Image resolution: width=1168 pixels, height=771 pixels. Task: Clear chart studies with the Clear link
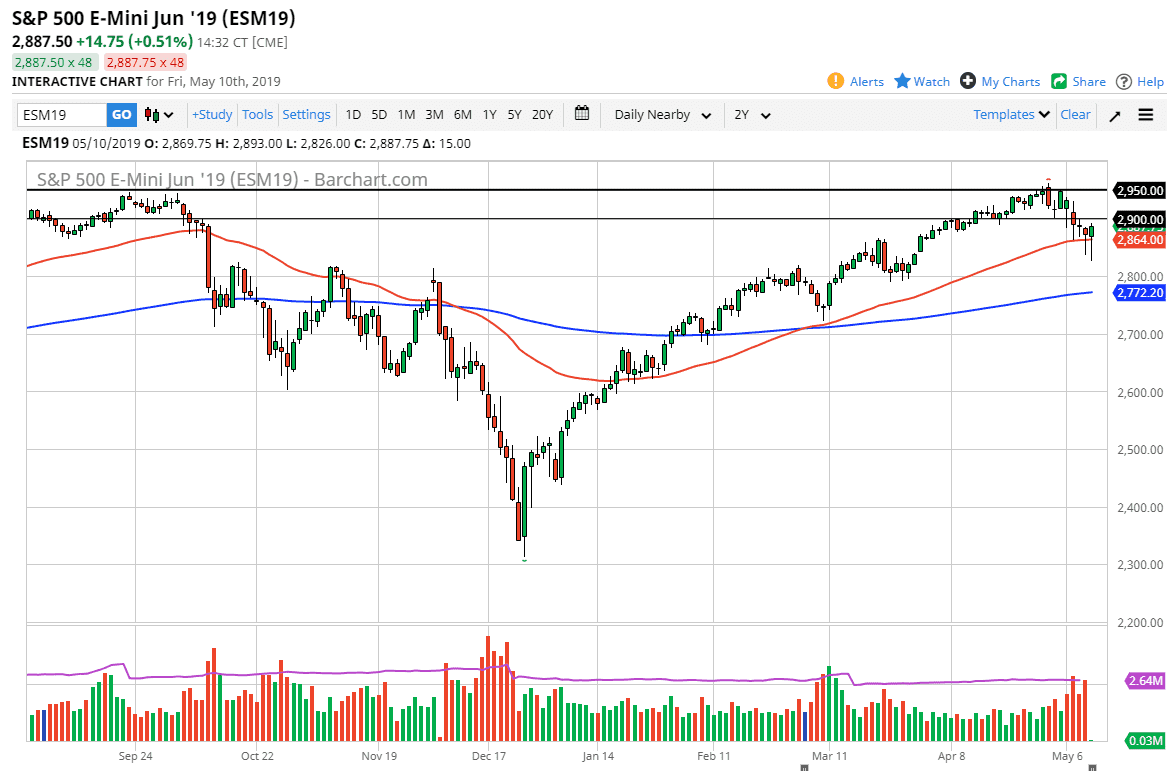point(1075,115)
